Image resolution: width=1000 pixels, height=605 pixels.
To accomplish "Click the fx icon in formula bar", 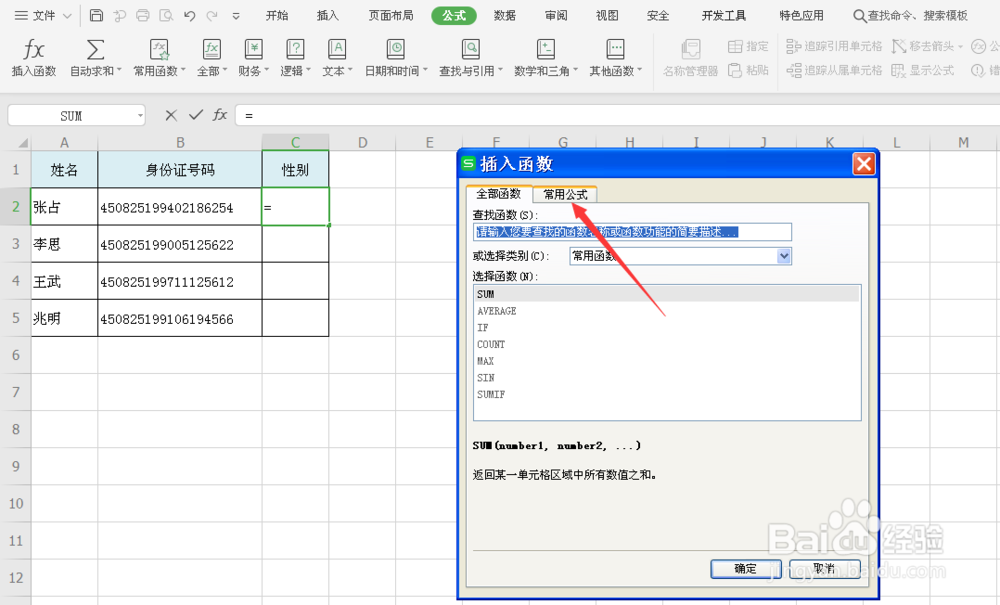I will click(220, 115).
